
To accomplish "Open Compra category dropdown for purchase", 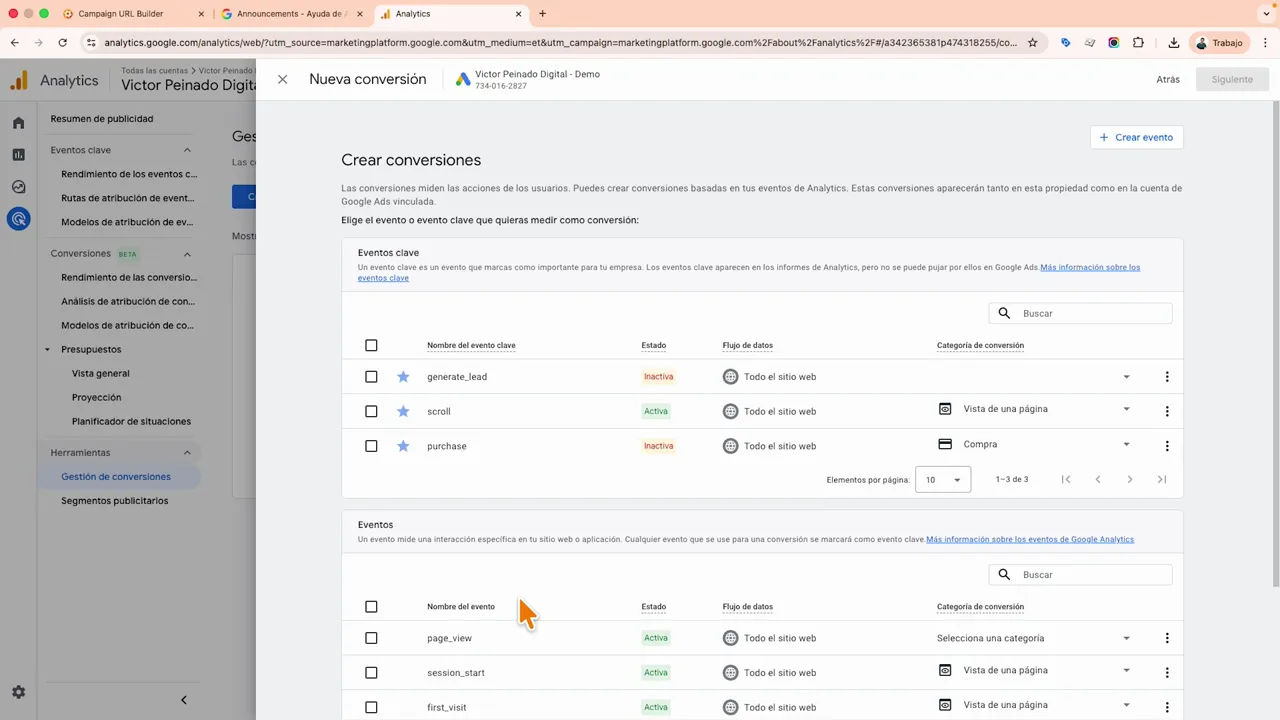I will pos(1034,444).
